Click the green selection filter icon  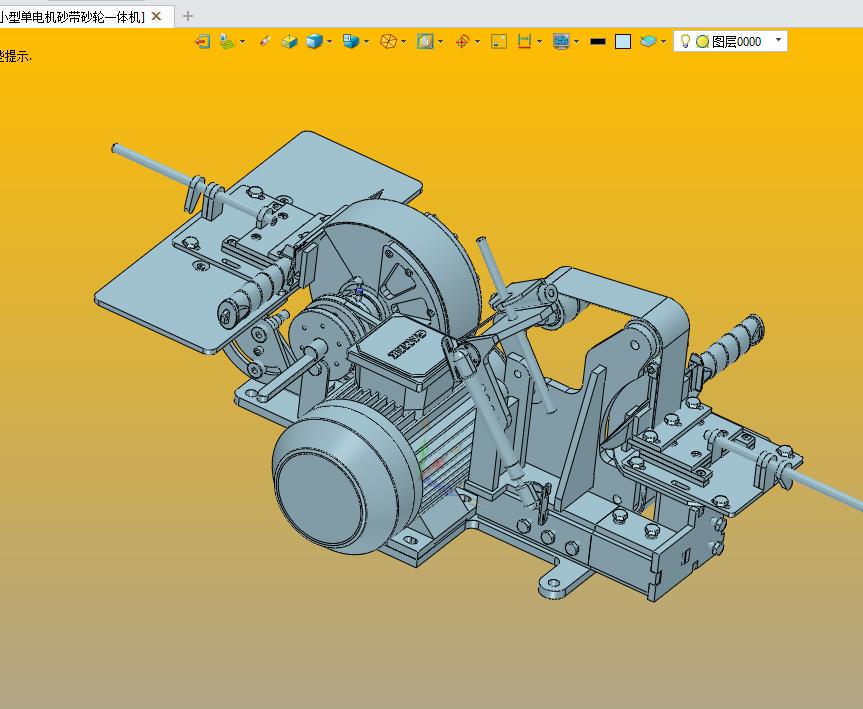point(227,41)
